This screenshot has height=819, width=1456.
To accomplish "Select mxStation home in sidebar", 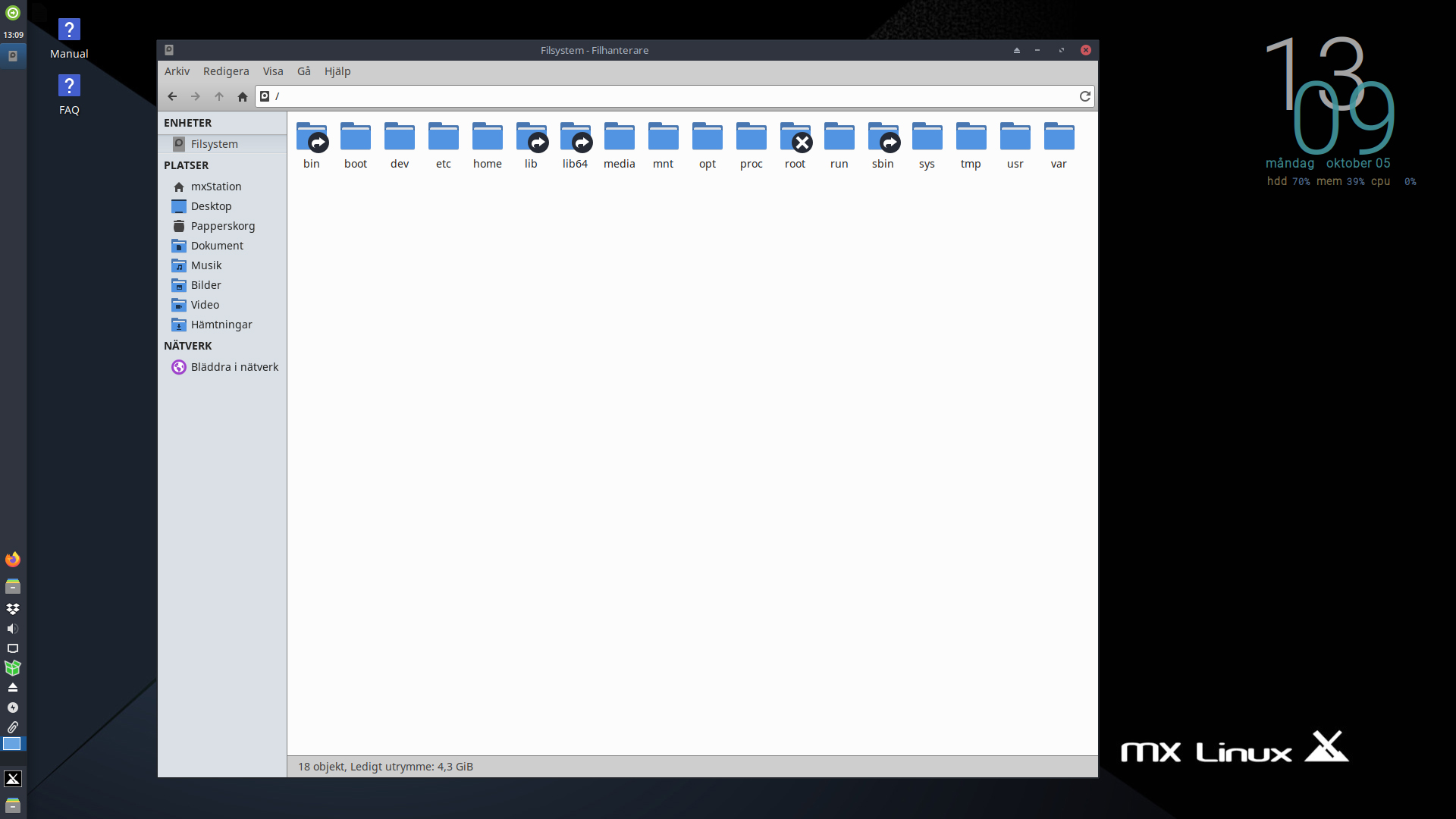I will coord(215,187).
